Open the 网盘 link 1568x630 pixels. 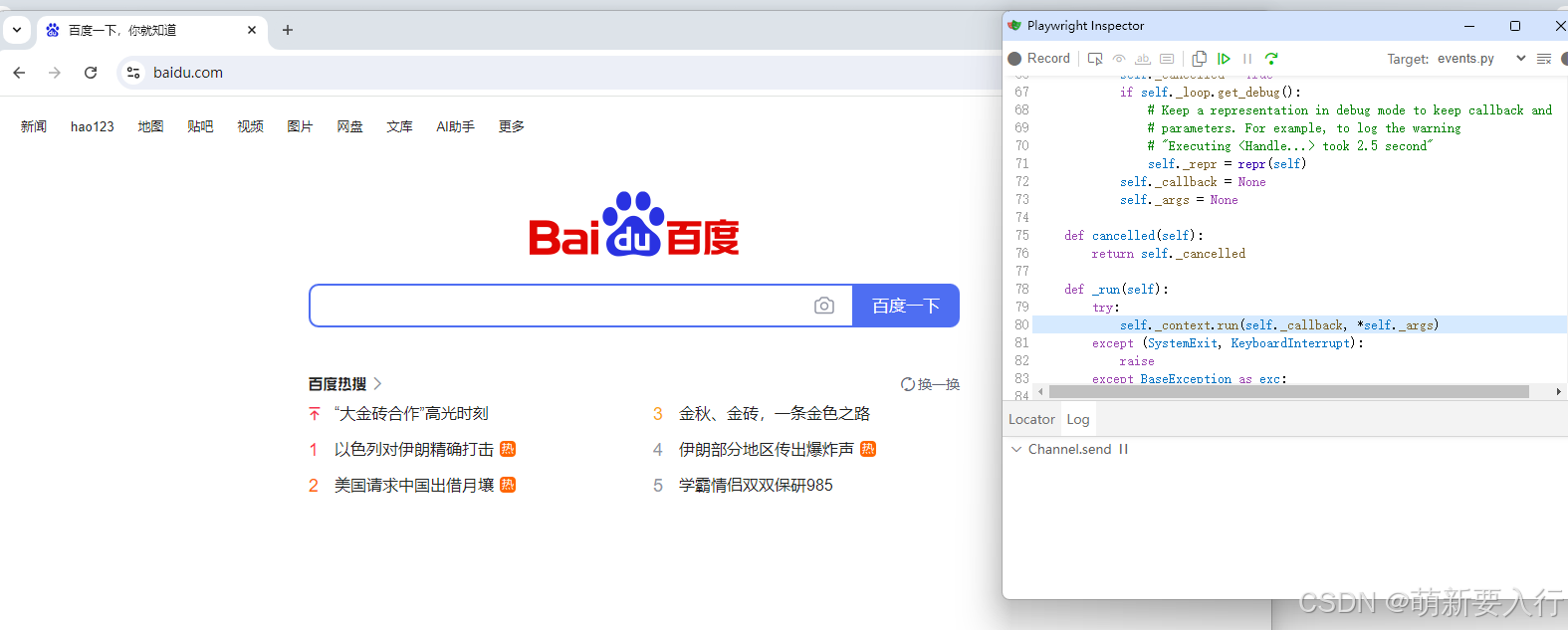point(349,126)
